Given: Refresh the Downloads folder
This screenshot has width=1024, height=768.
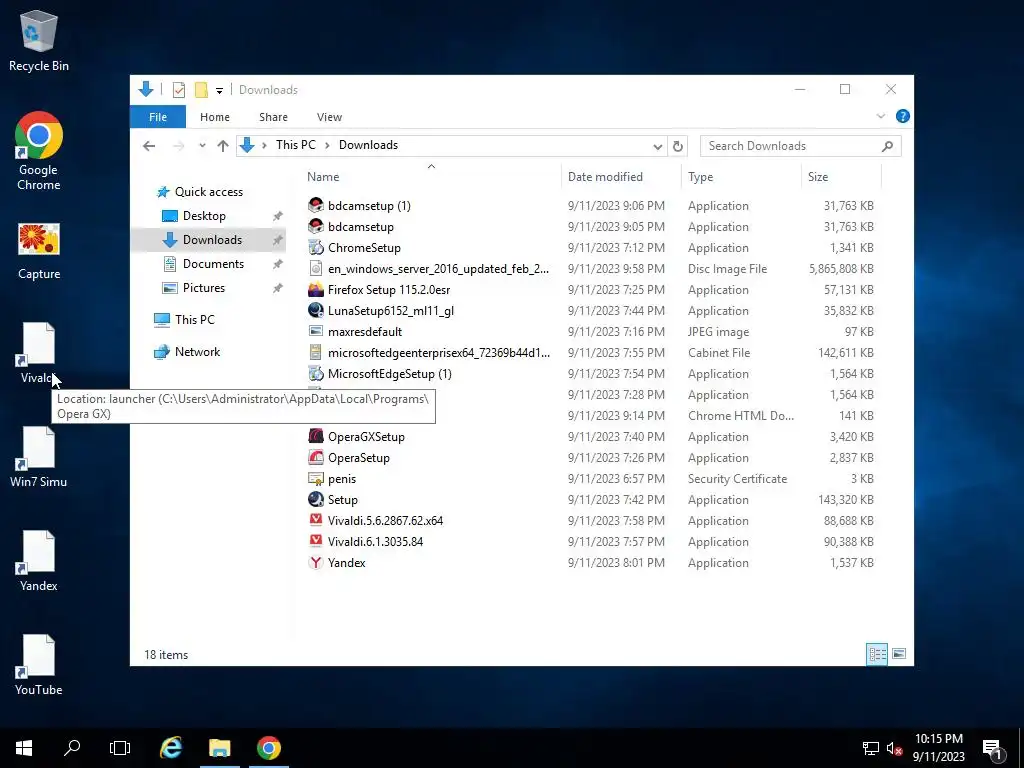Looking at the screenshot, I should [x=678, y=146].
